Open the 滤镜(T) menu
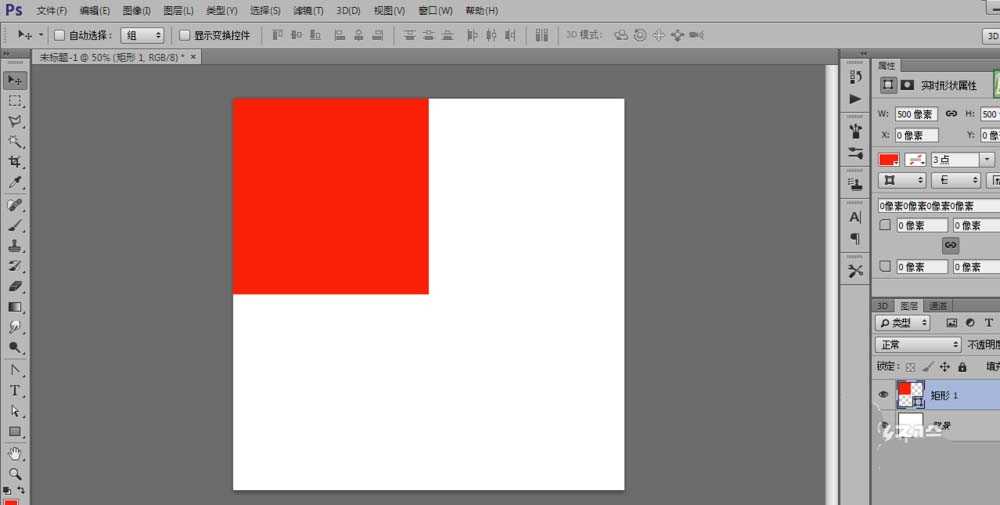The height and width of the screenshot is (505, 1000). (308, 10)
